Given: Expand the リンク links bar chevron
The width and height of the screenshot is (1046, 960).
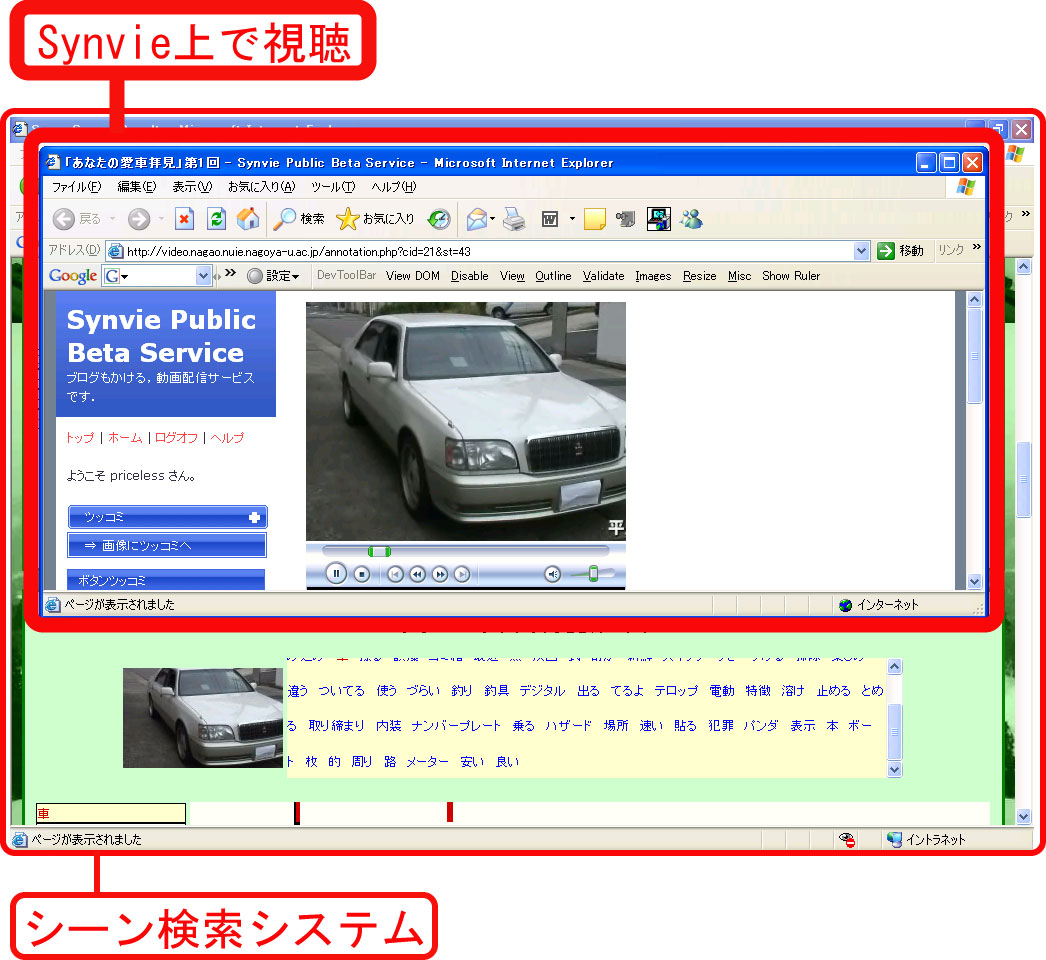Looking at the screenshot, I should pos(977,247).
